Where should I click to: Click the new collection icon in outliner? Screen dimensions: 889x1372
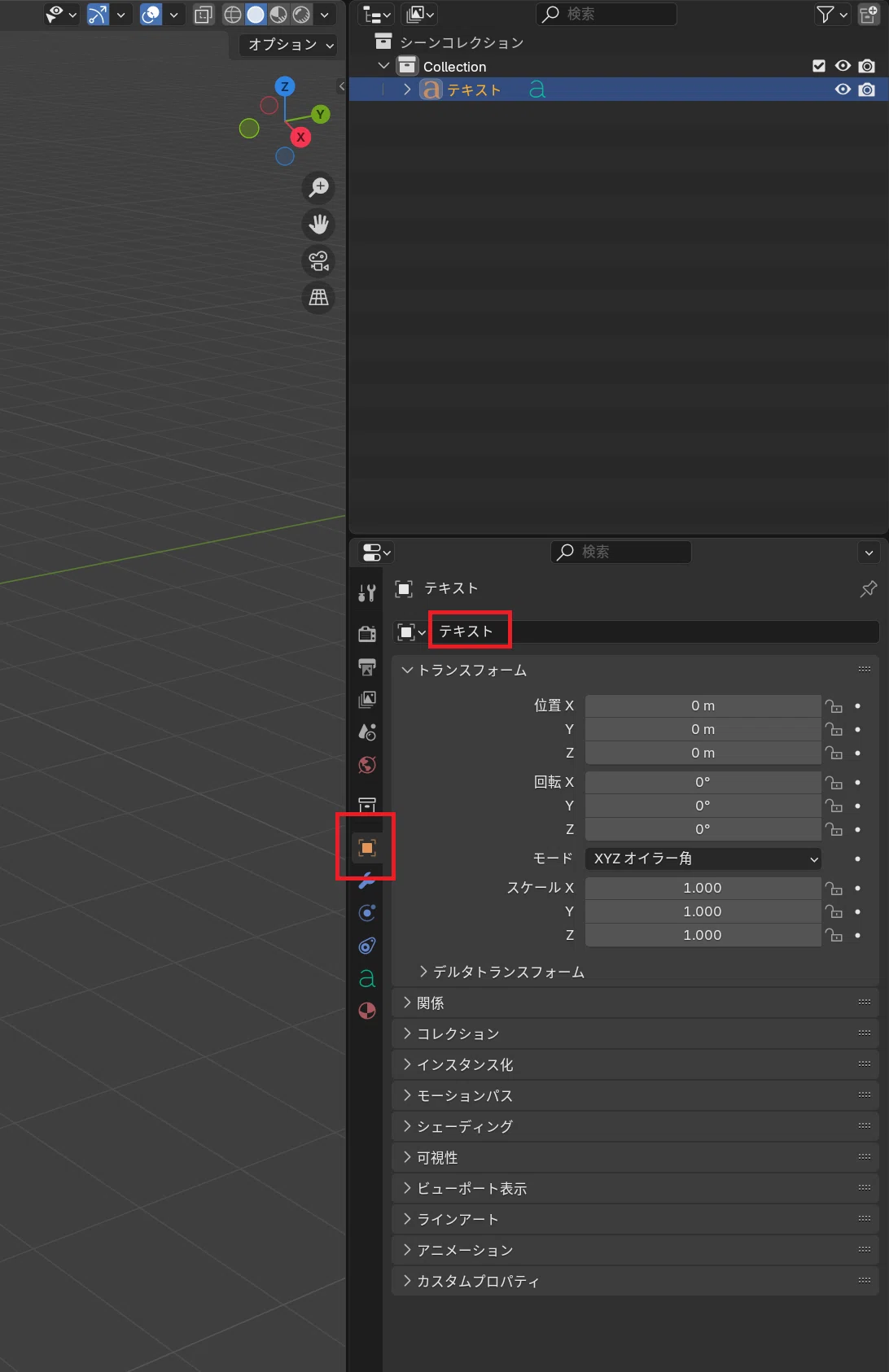(869, 14)
